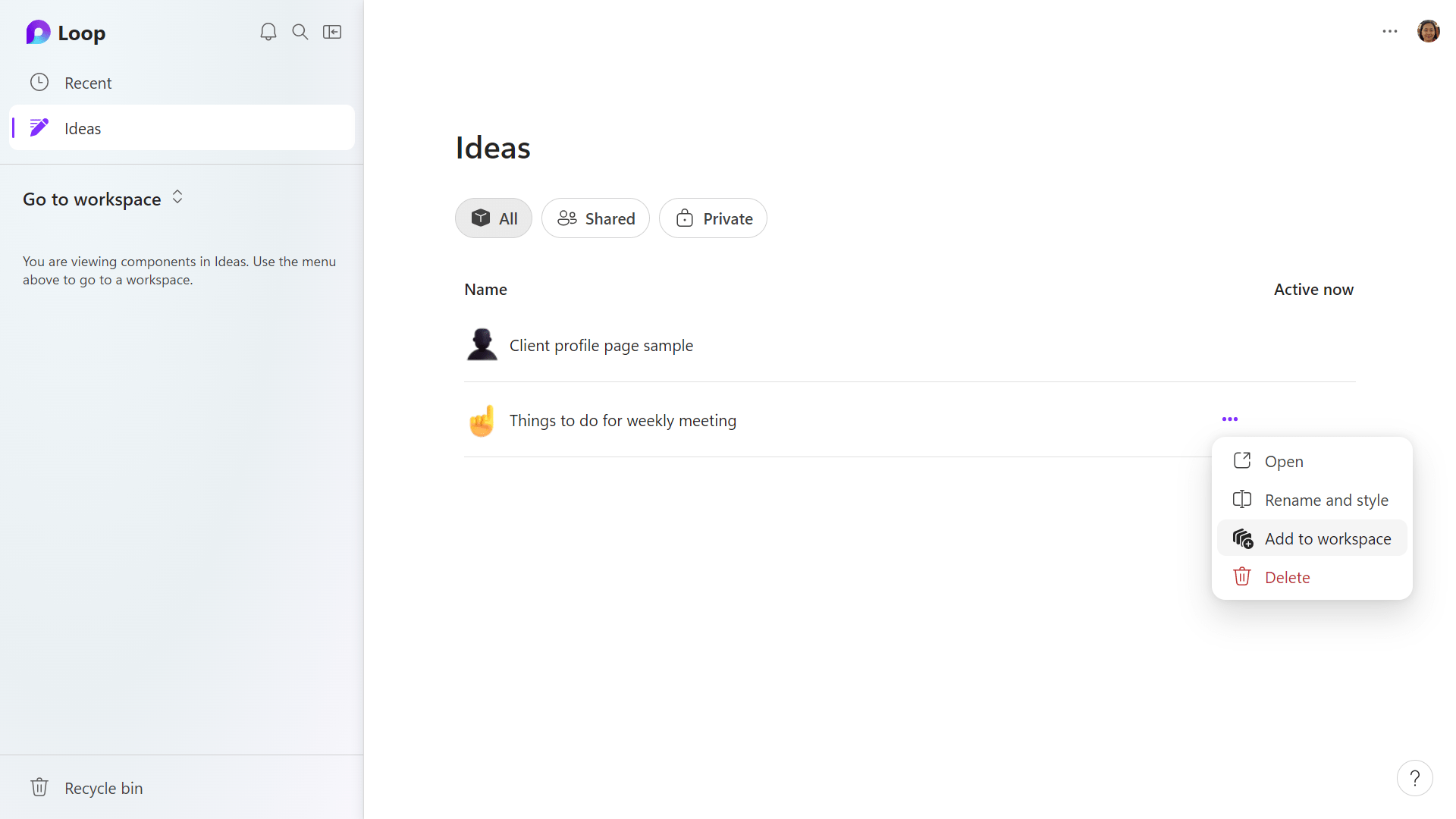
Task: Choose Open from the context menu
Action: click(x=1283, y=461)
